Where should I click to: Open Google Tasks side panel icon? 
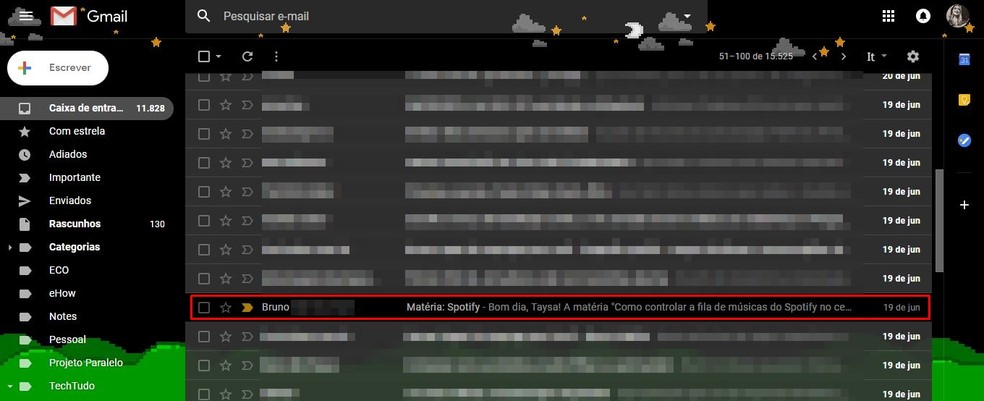(x=965, y=141)
